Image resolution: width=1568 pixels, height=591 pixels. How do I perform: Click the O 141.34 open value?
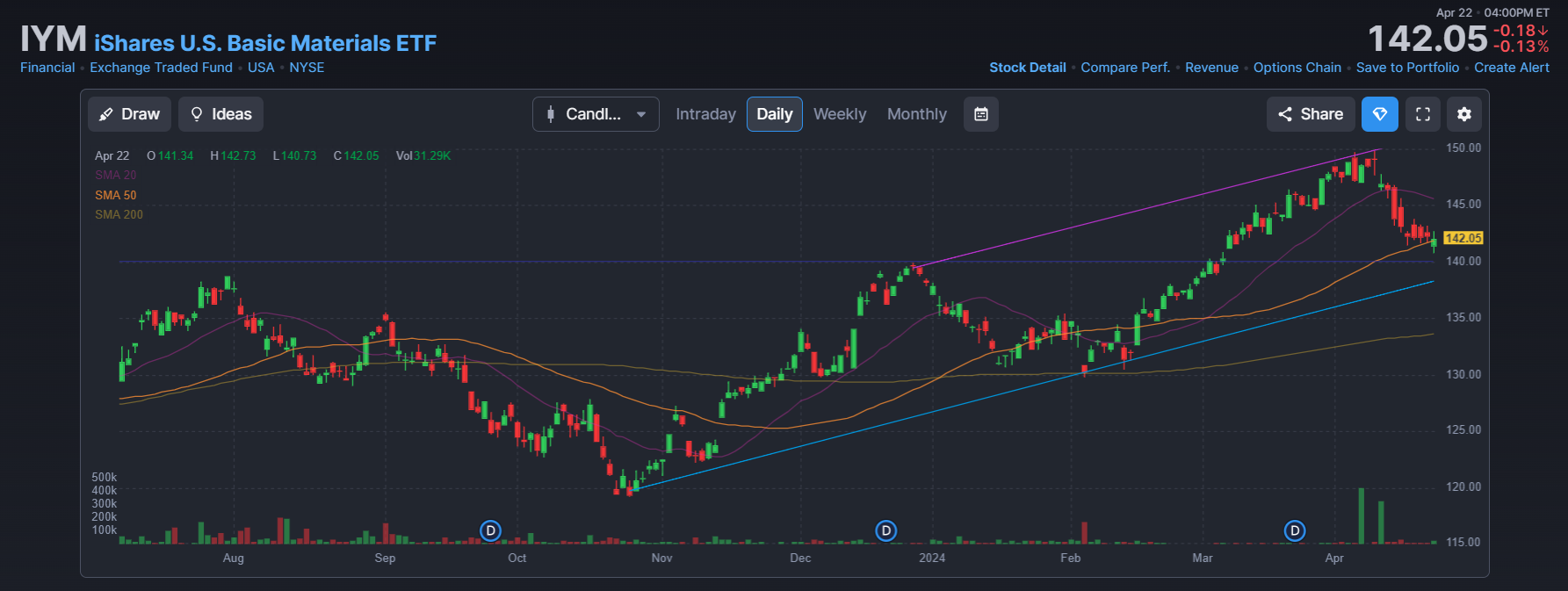click(x=170, y=155)
